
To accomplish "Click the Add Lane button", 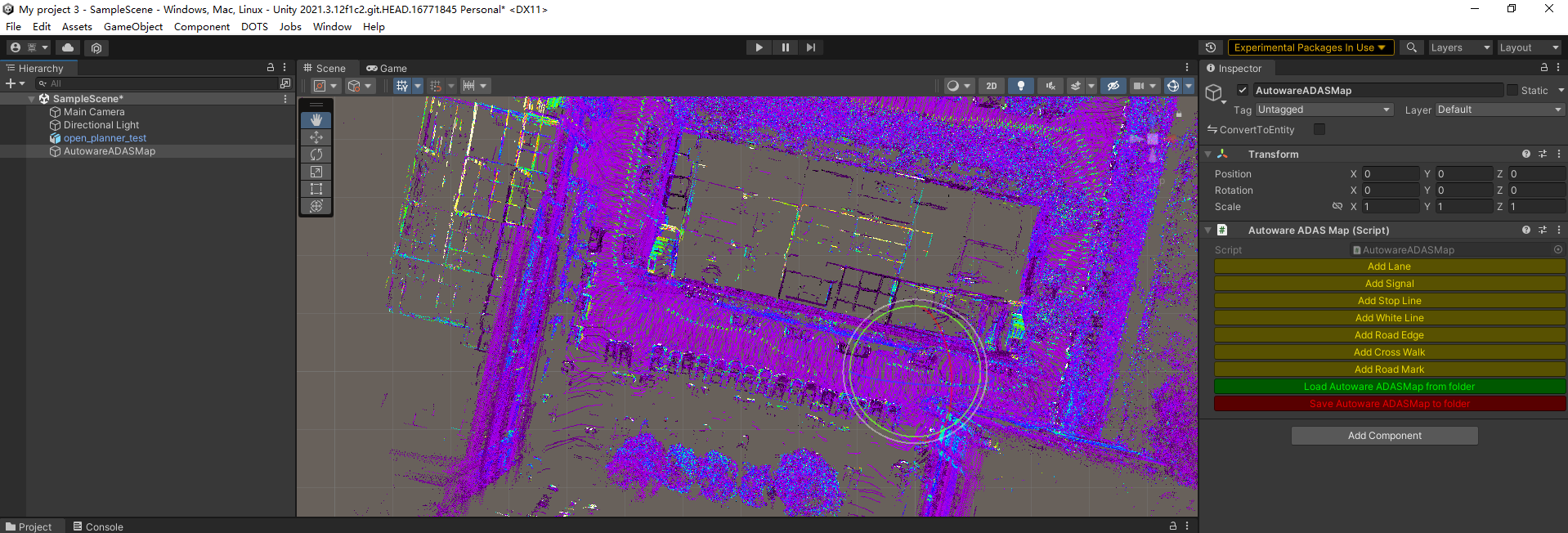I will (x=1389, y=266).
